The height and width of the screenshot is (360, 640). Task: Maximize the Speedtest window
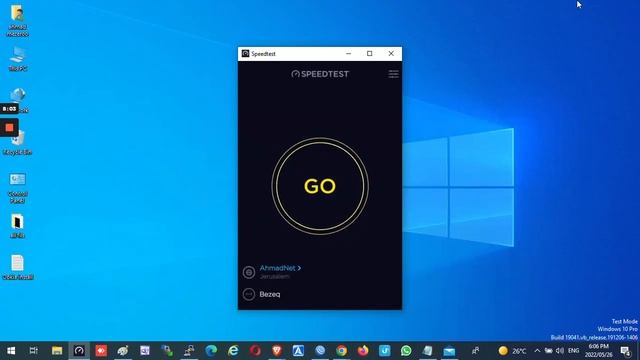(x=369, y=53)
